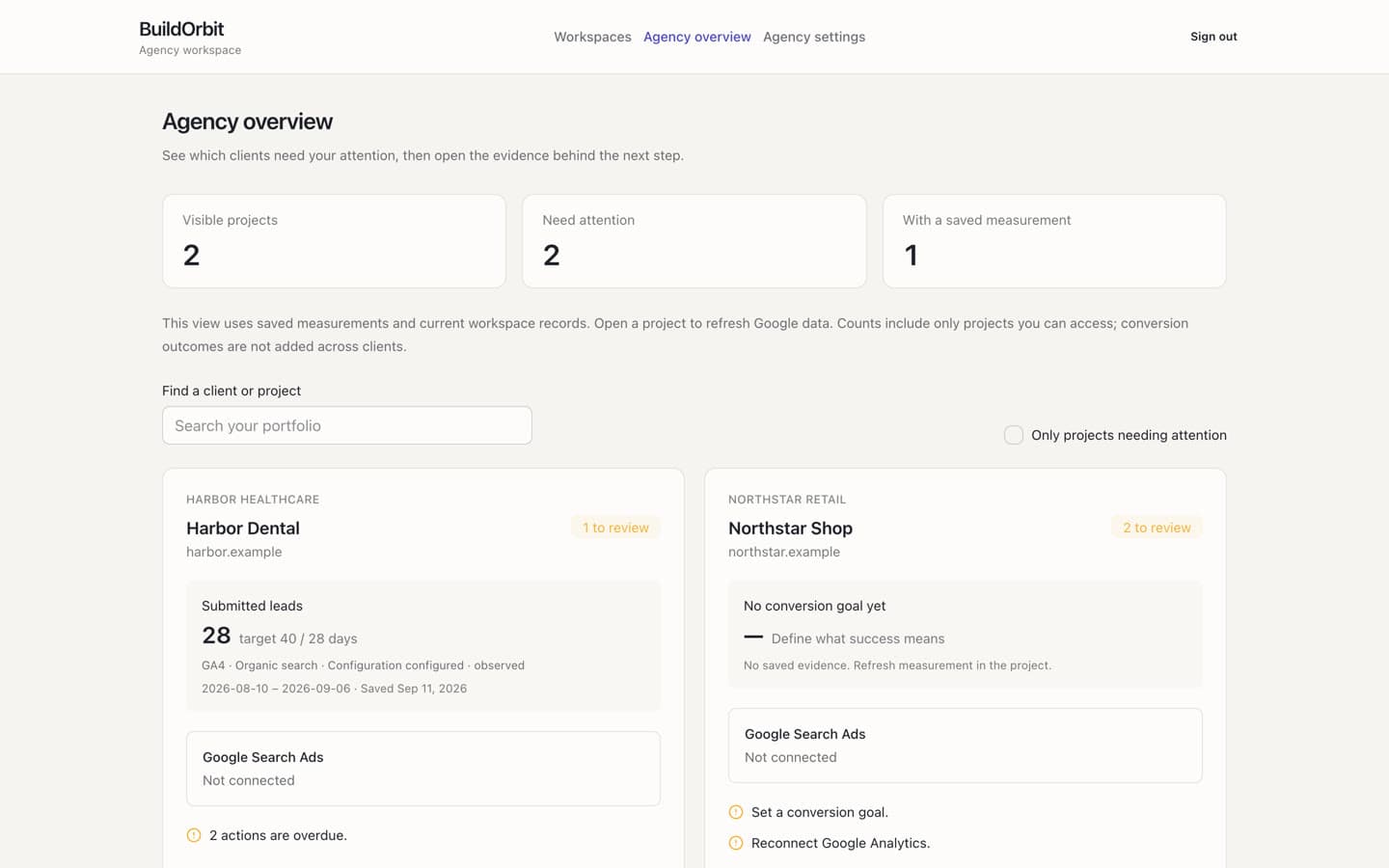Open the Harbor Dental project

[243, 529]
